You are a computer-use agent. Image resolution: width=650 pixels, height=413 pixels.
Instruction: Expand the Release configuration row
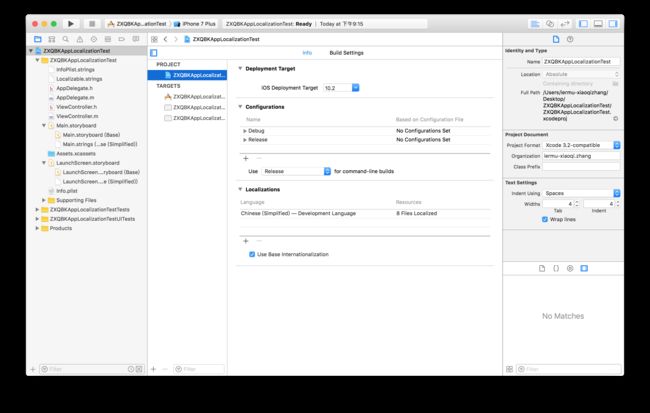245,140
